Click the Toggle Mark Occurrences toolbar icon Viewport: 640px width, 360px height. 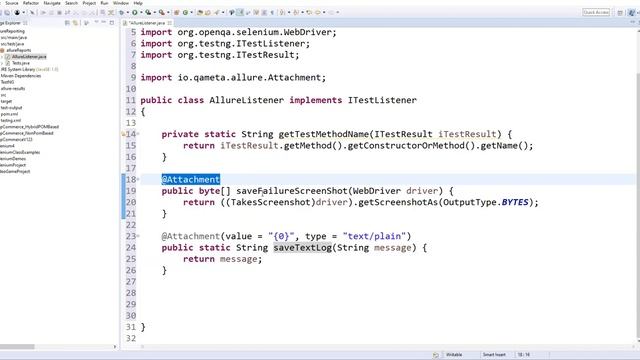point(240,12)
